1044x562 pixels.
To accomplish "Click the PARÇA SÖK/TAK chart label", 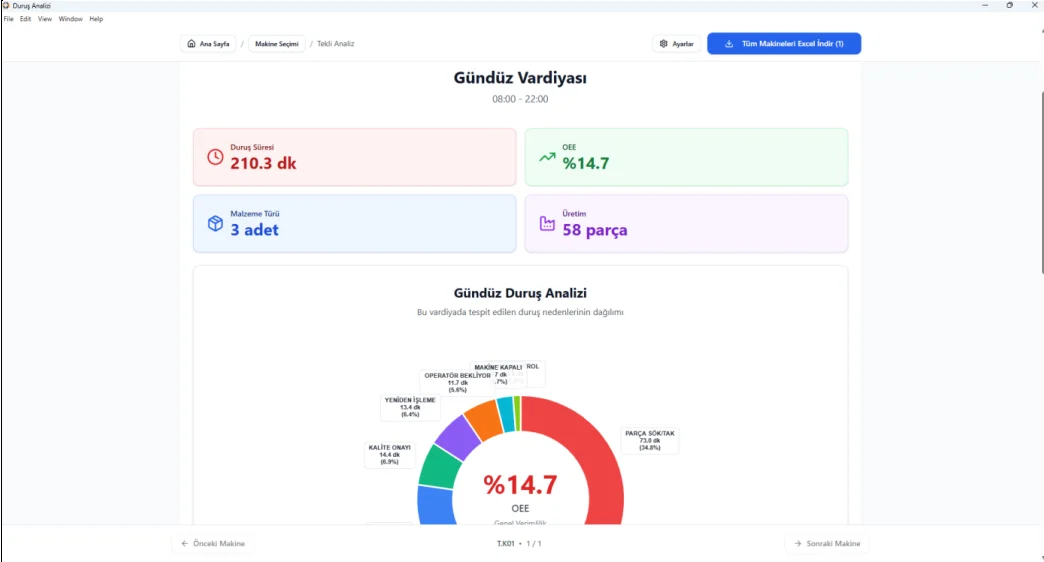I will click(x=650, y=440).
